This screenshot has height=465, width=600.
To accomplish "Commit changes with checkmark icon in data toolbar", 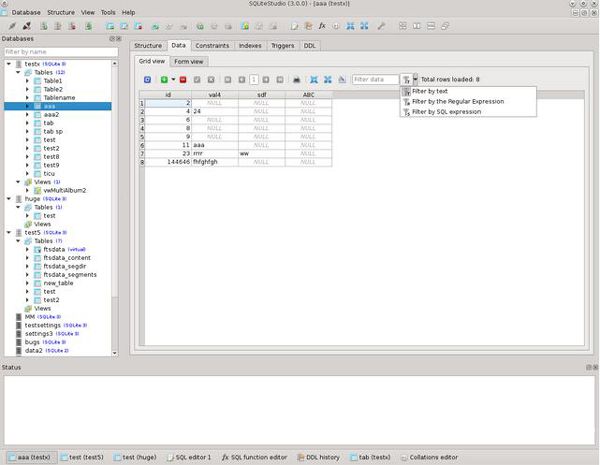I will (x=197, y=80).
